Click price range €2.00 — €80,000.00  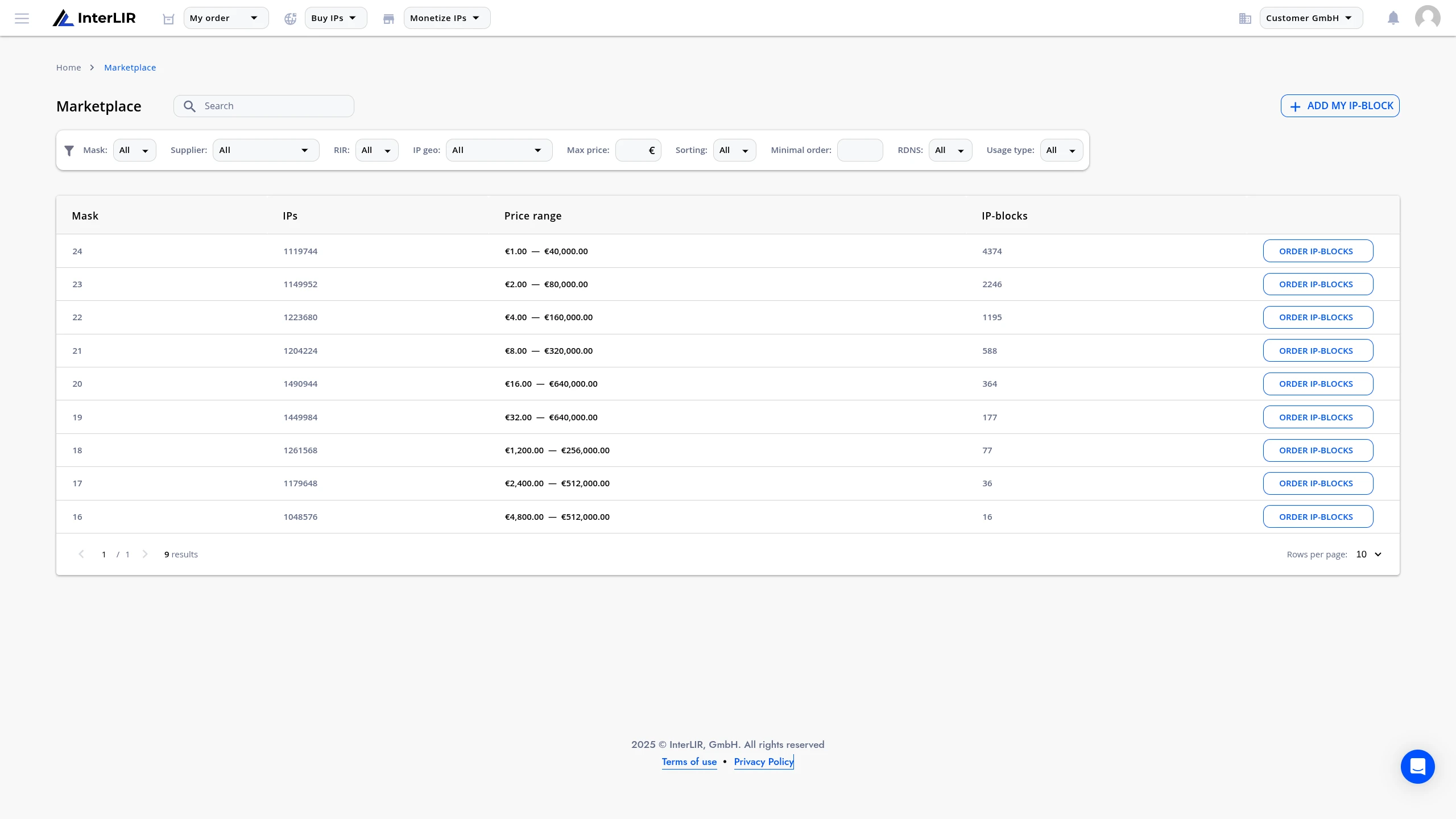click(x=546, y=284)
